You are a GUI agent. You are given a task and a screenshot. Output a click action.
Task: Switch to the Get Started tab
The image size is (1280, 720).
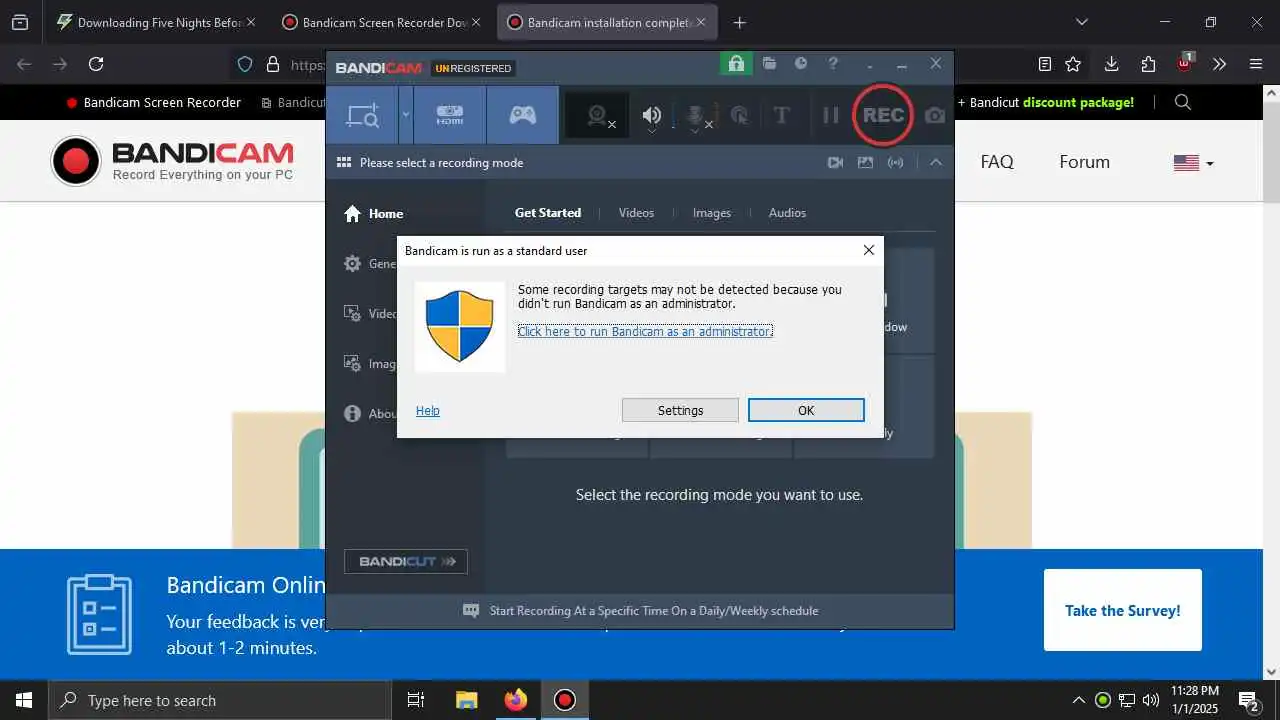[x=548, y=213]
